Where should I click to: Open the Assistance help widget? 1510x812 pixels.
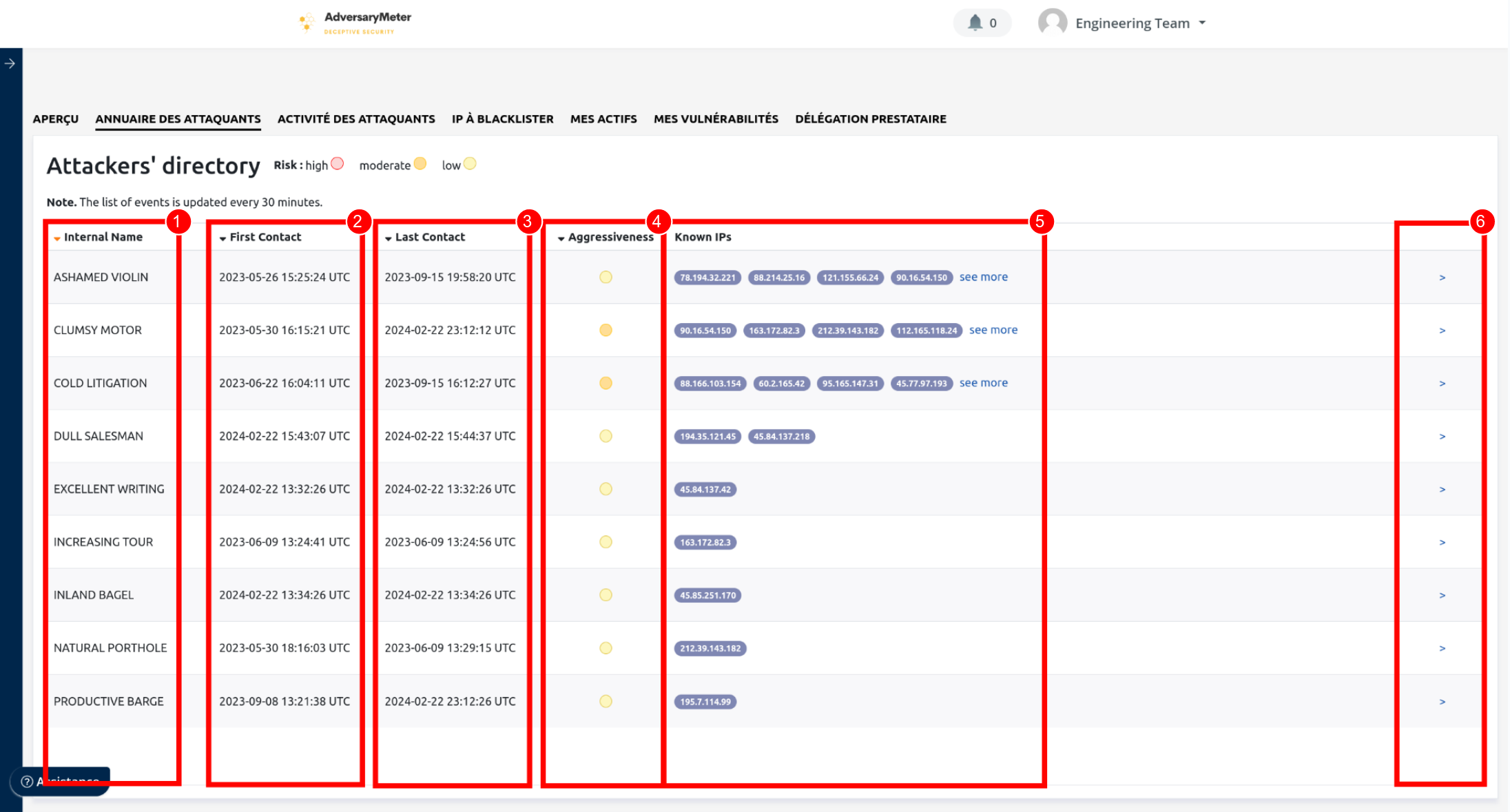(61, 781)
